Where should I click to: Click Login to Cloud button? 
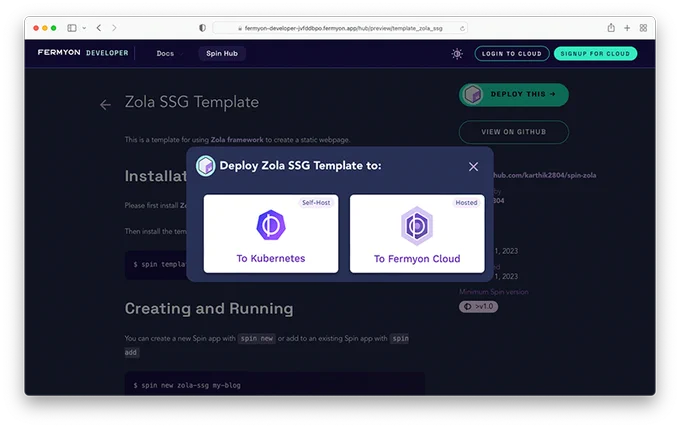(512, 54)
